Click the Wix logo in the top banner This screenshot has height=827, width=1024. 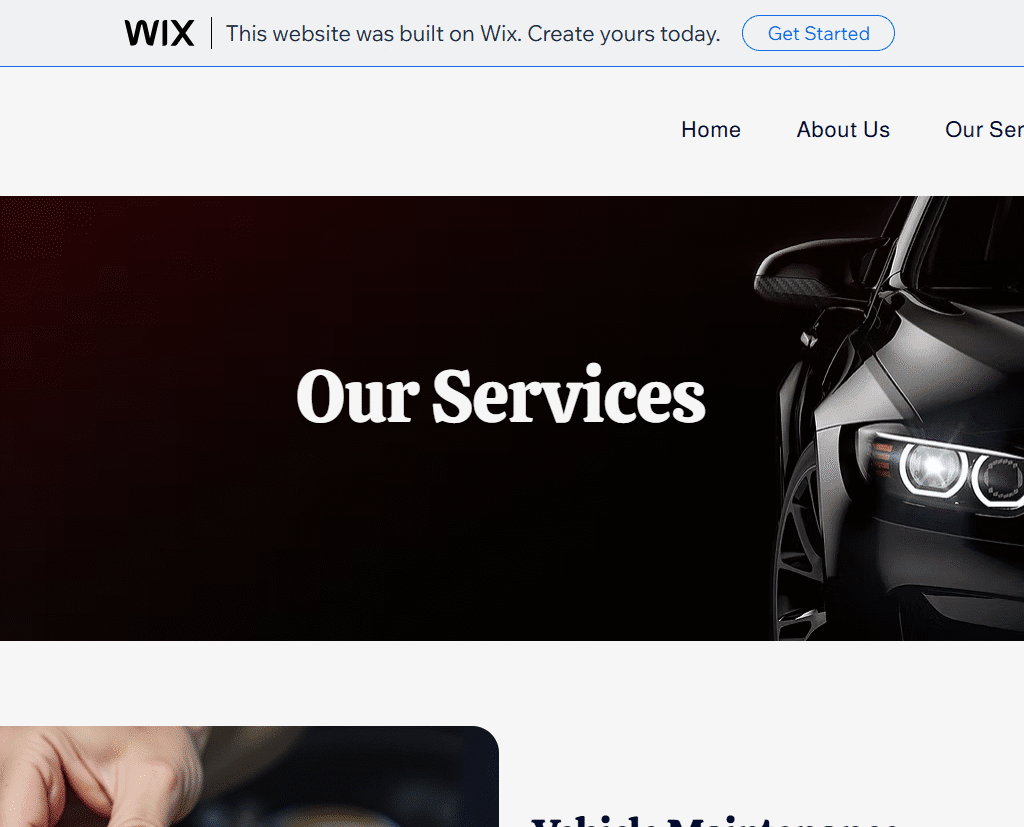[x=159, y=33]
